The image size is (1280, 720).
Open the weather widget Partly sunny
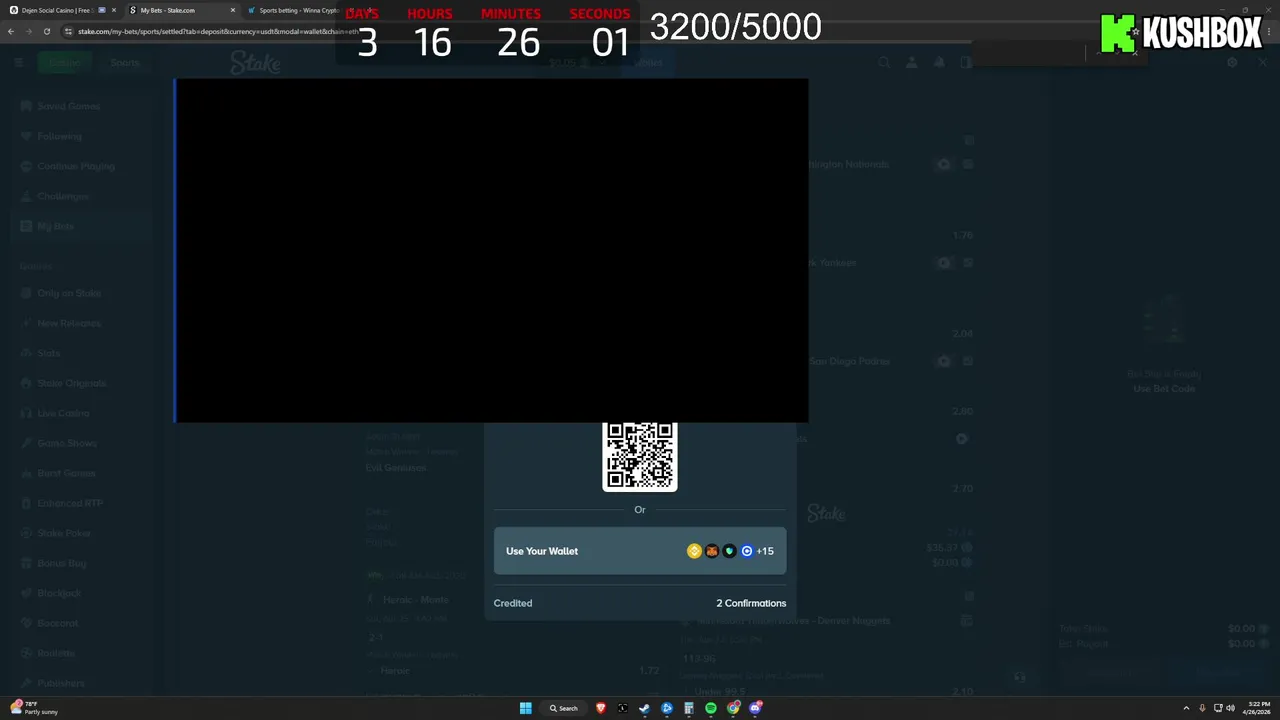coord(35,708)
